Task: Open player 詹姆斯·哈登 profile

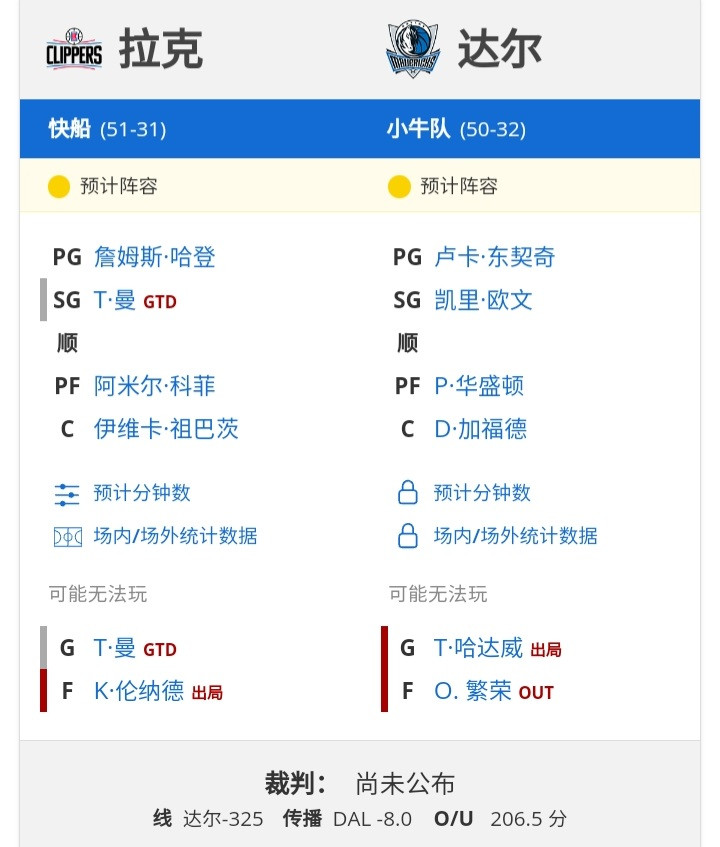Action: point(154,257)
